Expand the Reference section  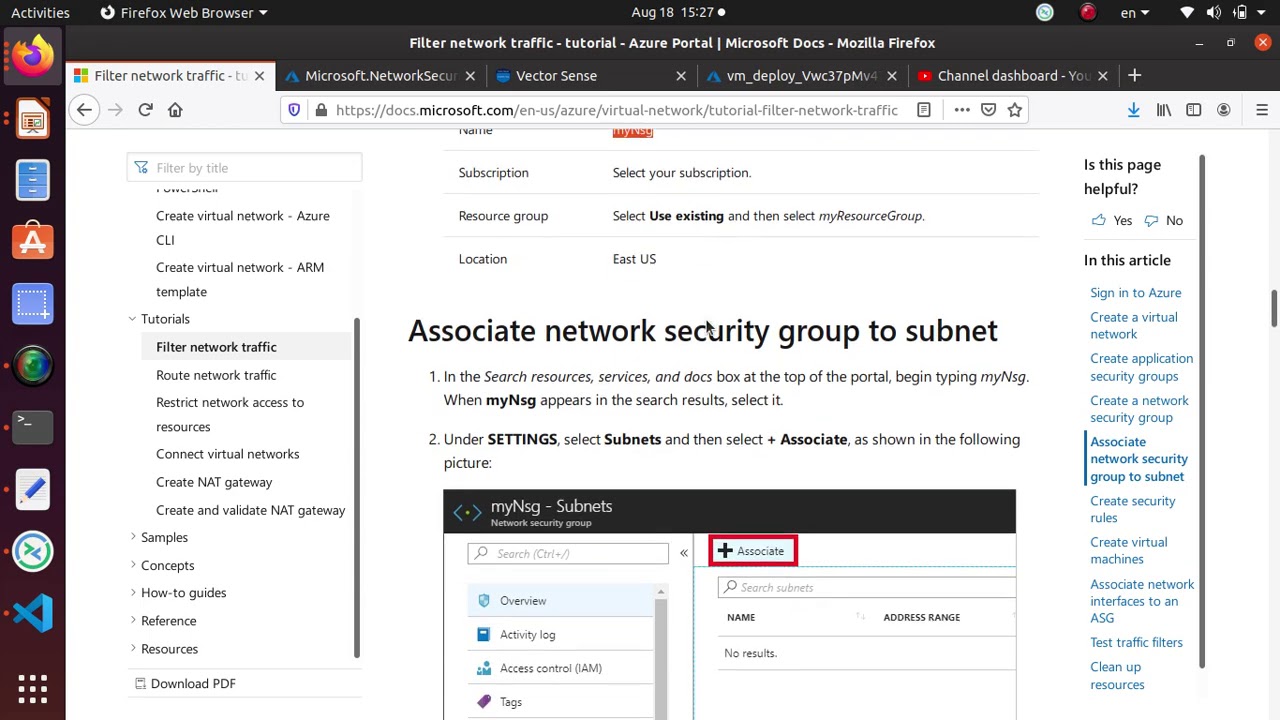click(x=133, y=621)
